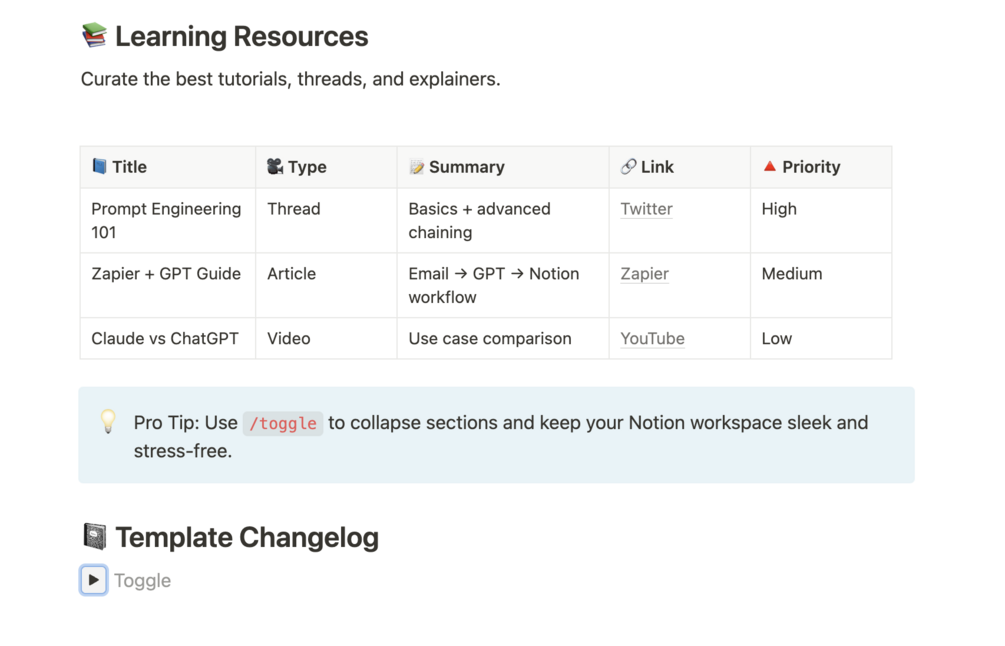This screenshot has height=646, width=1005.
Task: Click the camera icon in Type header
Action: [x=275, y=167]
